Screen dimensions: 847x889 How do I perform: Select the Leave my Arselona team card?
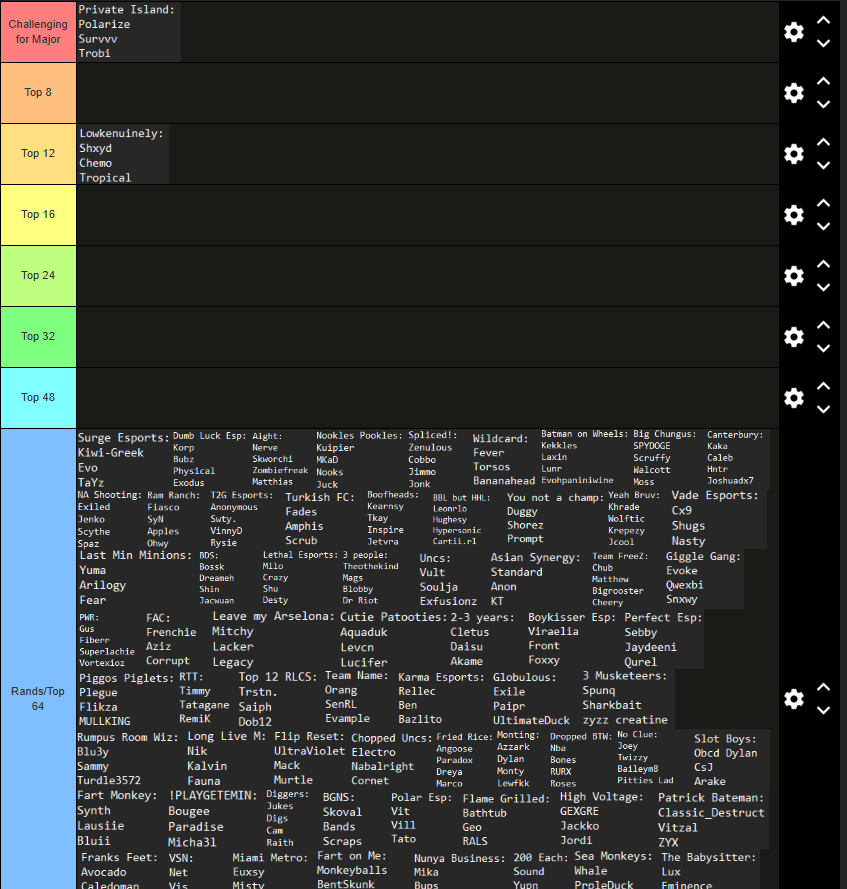pyautogui.click(x=273, y=640)
